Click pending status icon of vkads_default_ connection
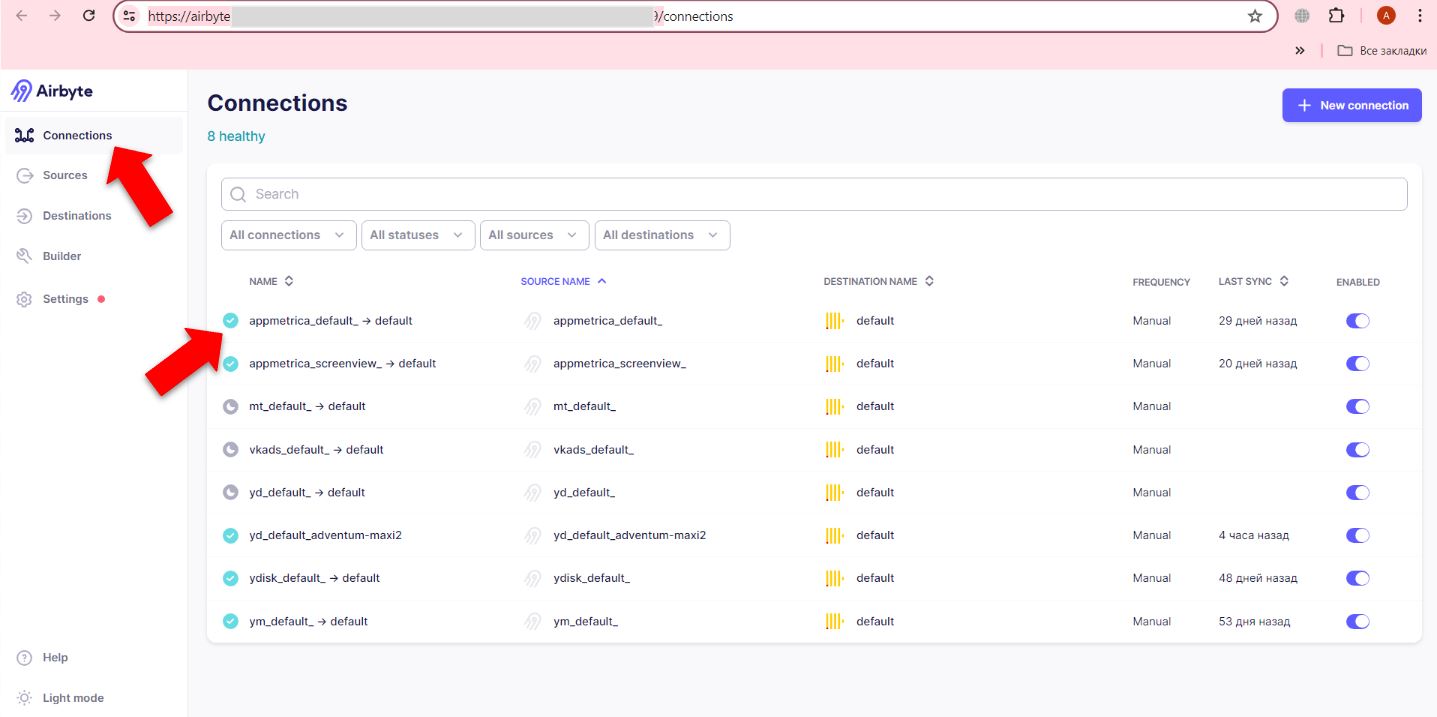Screen dimensions: 1437x717 click(x=230, y=450)
